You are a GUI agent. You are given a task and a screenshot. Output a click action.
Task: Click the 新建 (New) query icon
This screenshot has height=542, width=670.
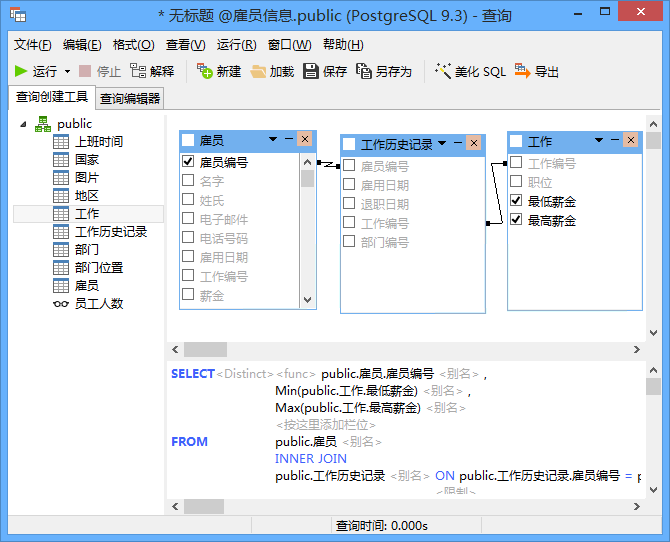[205, 71]
